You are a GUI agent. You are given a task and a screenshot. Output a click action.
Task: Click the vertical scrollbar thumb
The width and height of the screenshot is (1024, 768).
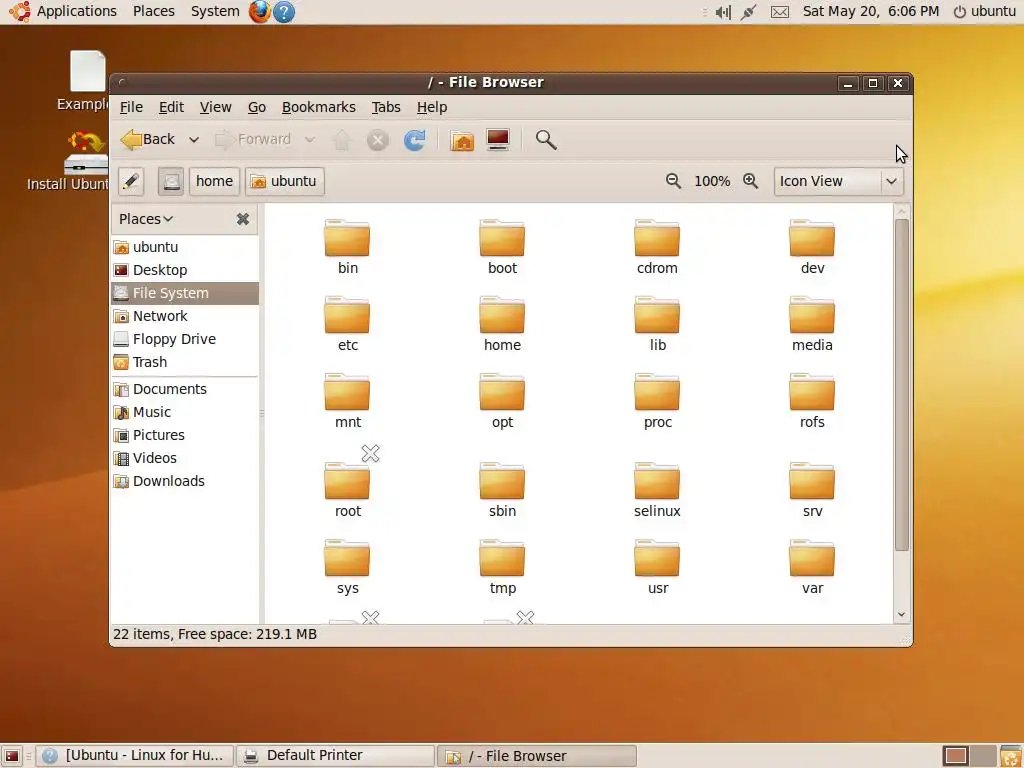click(902, 385)
